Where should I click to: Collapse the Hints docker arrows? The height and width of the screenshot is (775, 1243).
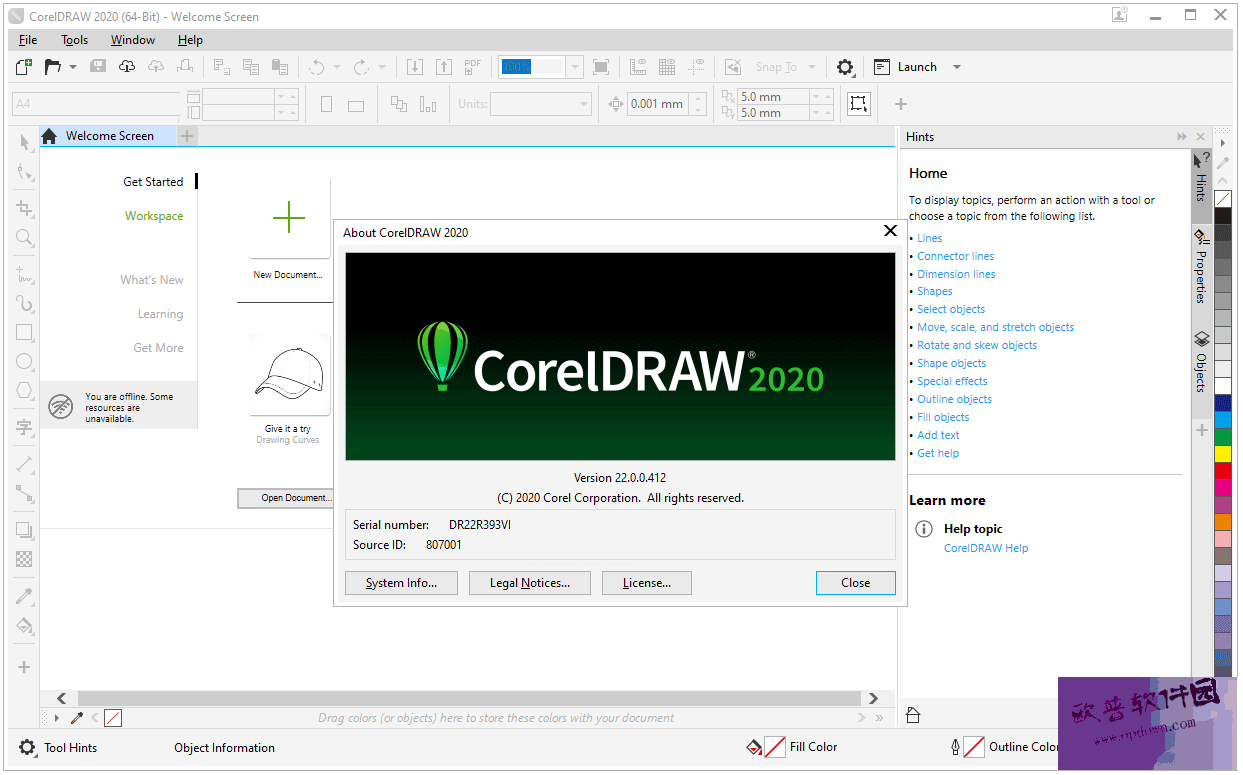pos(1182,137)
